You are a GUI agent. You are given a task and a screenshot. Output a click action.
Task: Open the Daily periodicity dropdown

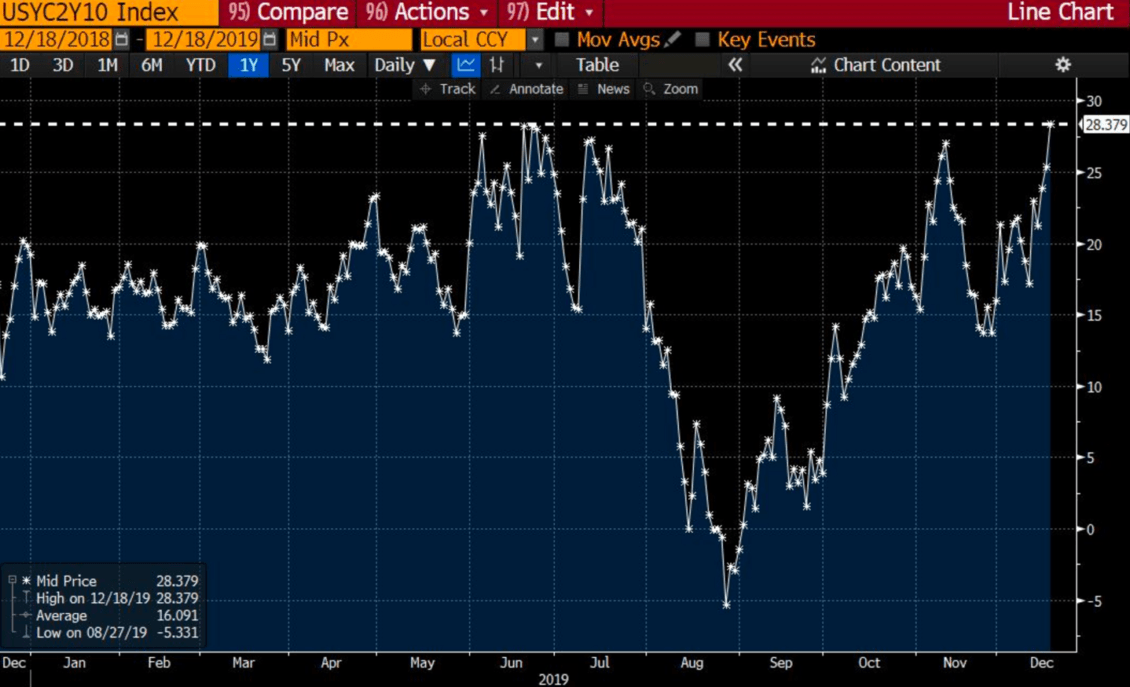pos(405,65)
